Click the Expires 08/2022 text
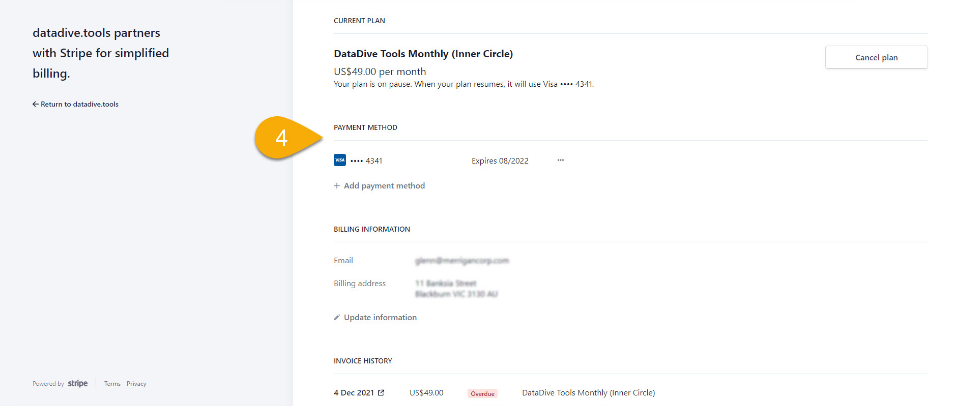 [x=500, y=161]
